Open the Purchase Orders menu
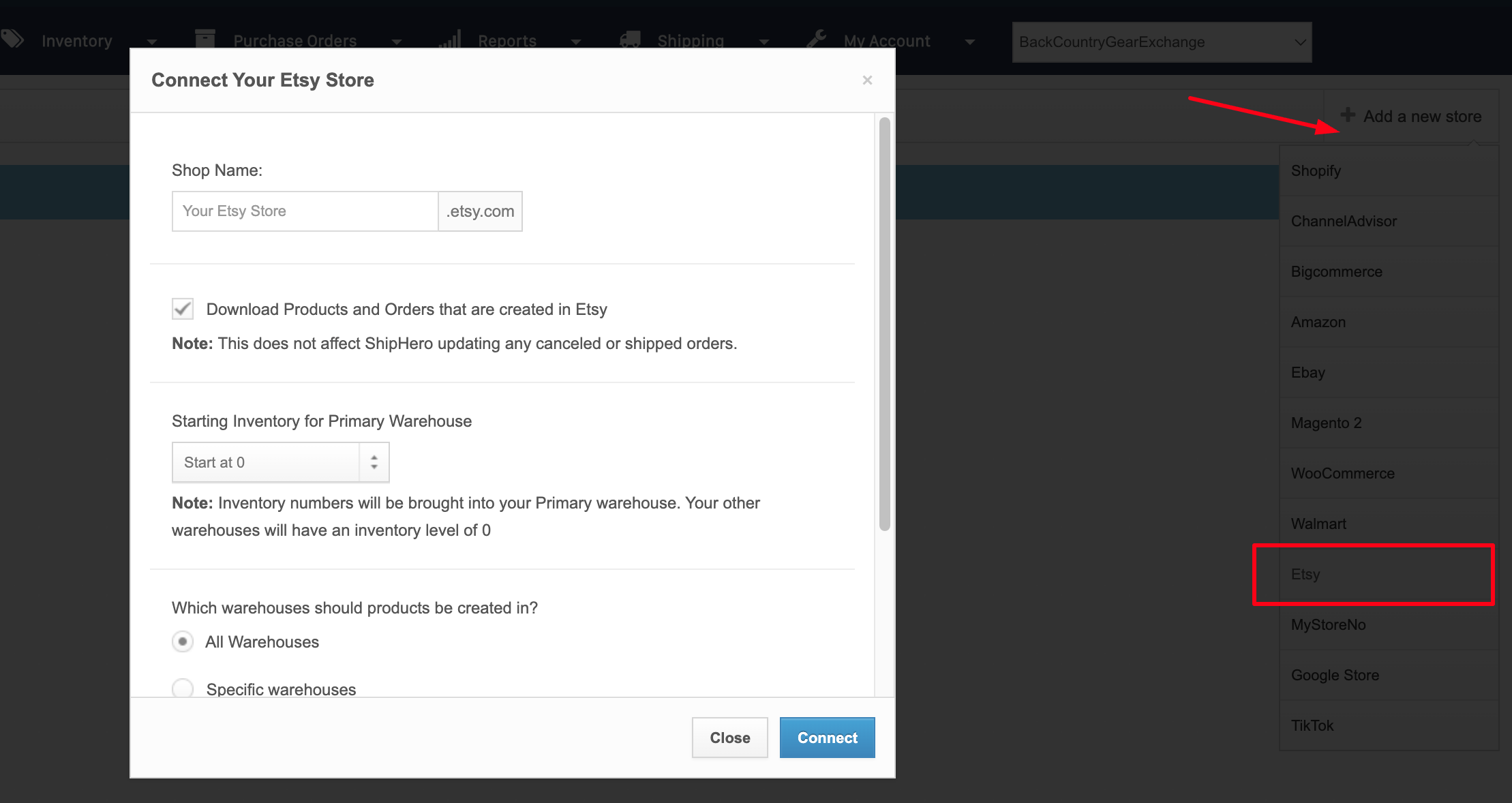This screenshot has height=803, width=1512. point(295,41)
